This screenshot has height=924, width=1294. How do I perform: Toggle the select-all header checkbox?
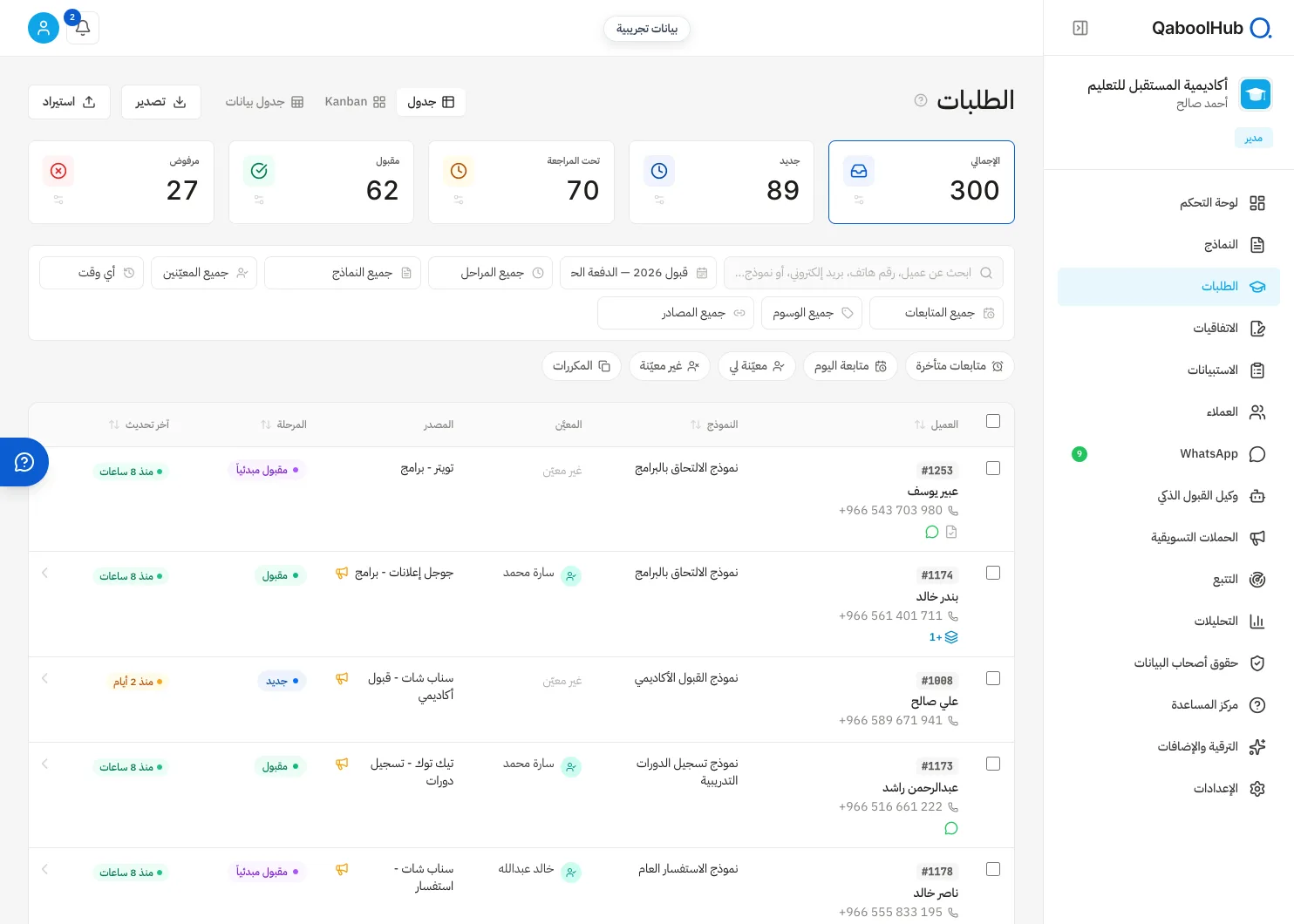[993, 421]
